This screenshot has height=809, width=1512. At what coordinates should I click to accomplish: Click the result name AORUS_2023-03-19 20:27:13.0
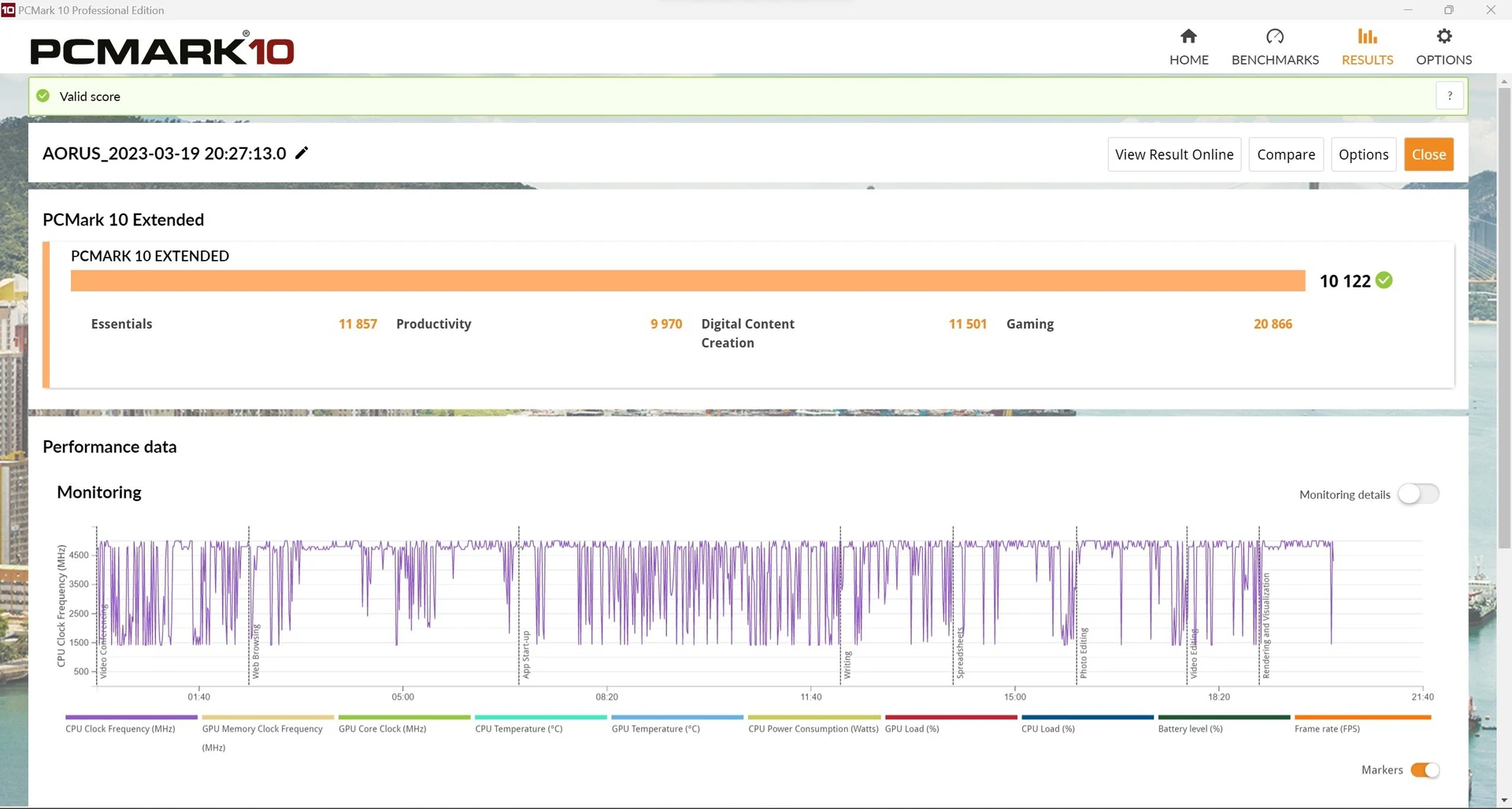pyautogui.click(x=165, y=154)
